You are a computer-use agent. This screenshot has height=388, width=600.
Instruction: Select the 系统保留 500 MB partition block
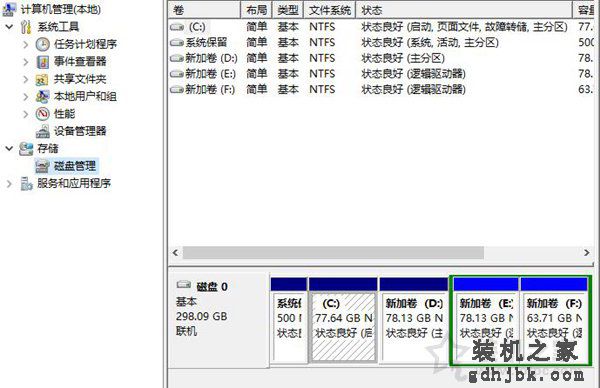tap(289, 320)
